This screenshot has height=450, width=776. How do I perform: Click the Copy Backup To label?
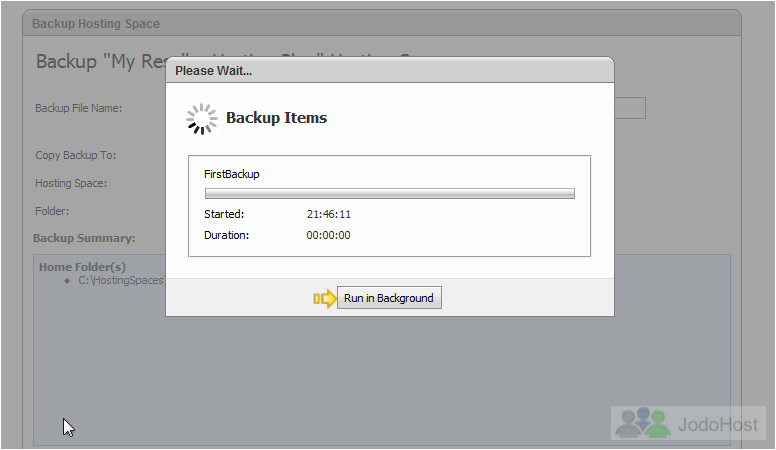pos(75,155)
